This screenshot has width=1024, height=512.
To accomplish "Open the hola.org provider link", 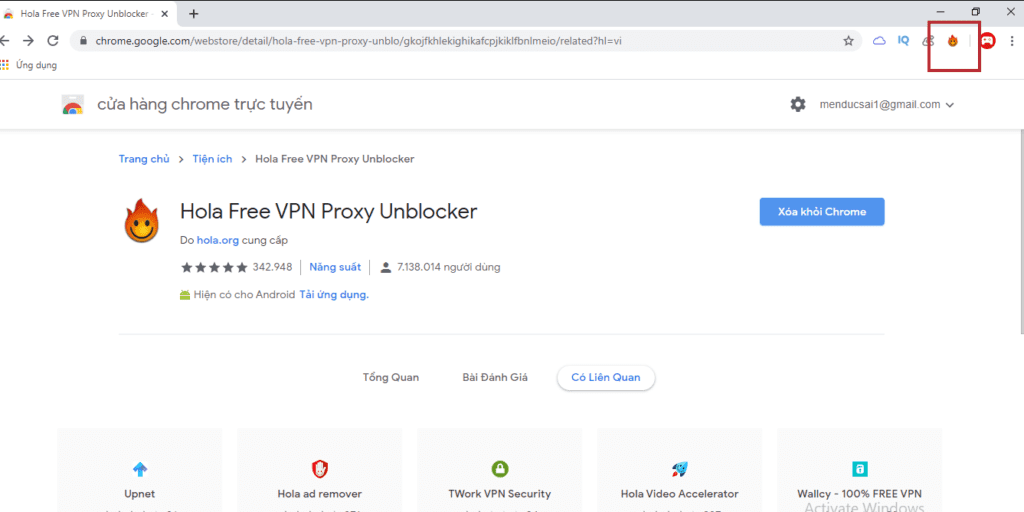I will tap(217, 240).
